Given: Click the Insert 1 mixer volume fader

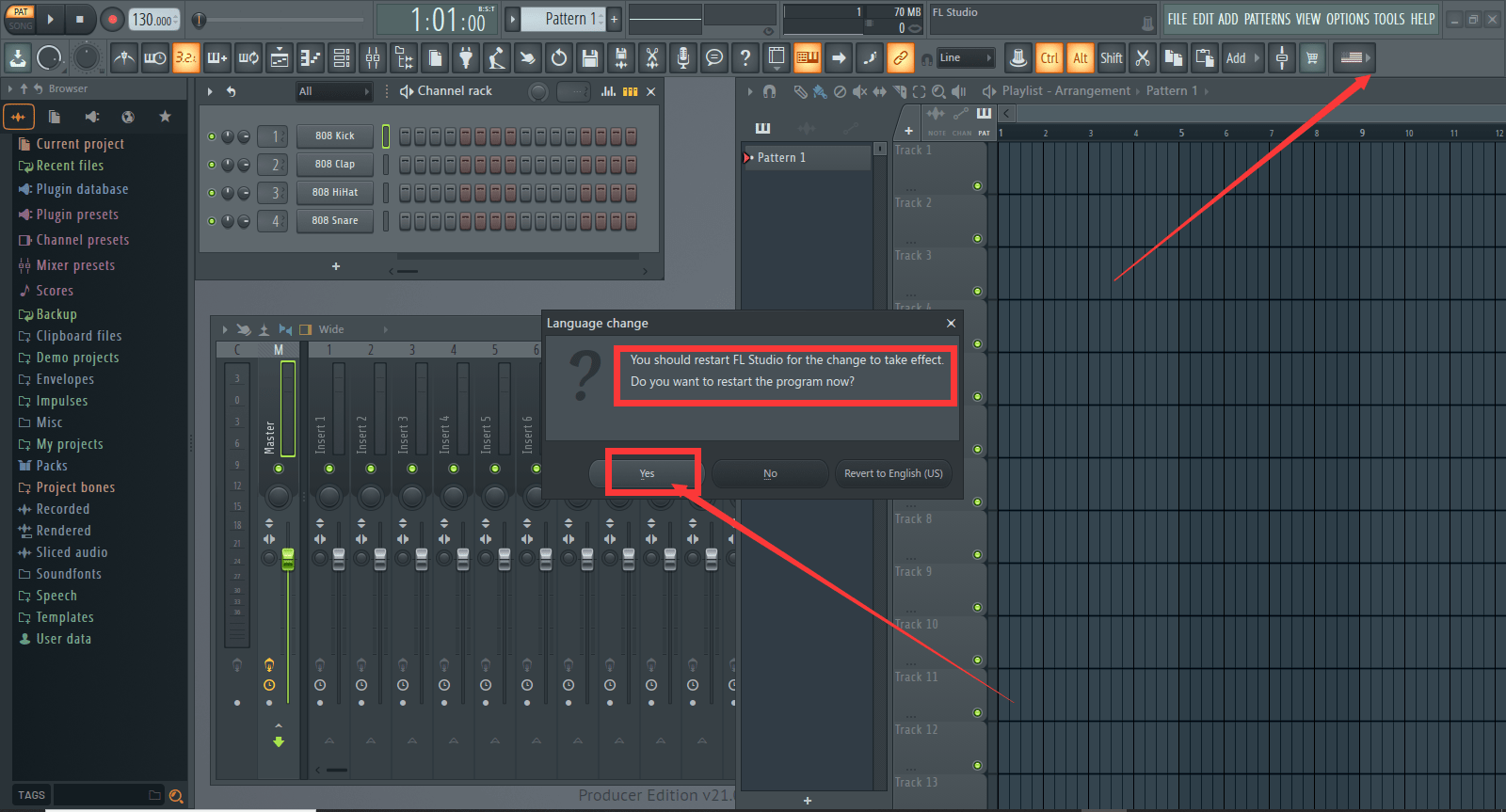Looking at the screenshot, I should click(339, 559).
